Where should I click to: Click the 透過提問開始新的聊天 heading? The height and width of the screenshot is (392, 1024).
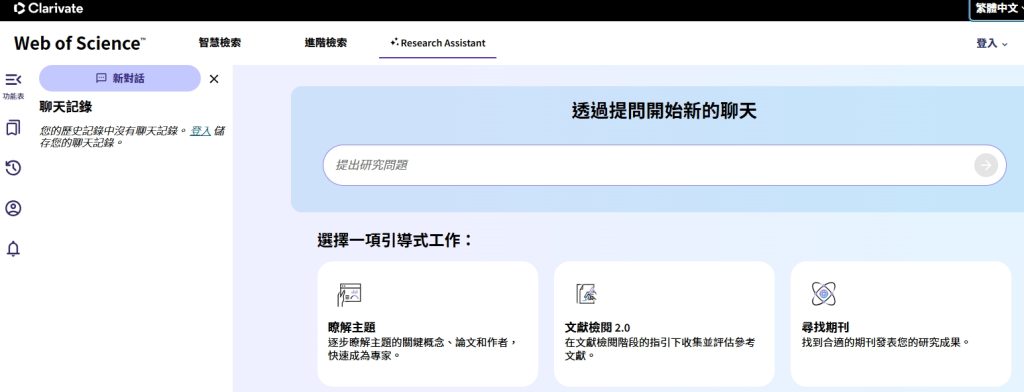click(664, 111)
